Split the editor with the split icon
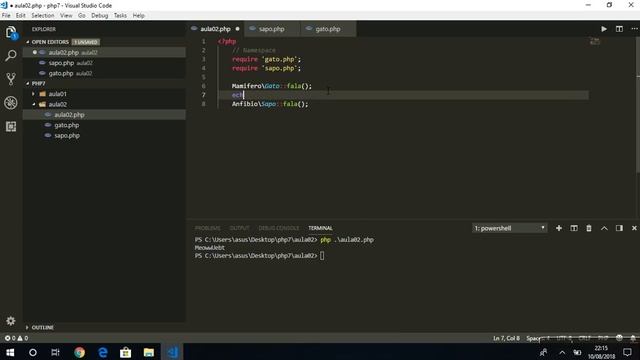The width and height of the screenshot is (640, 360). tap(619, 29)
